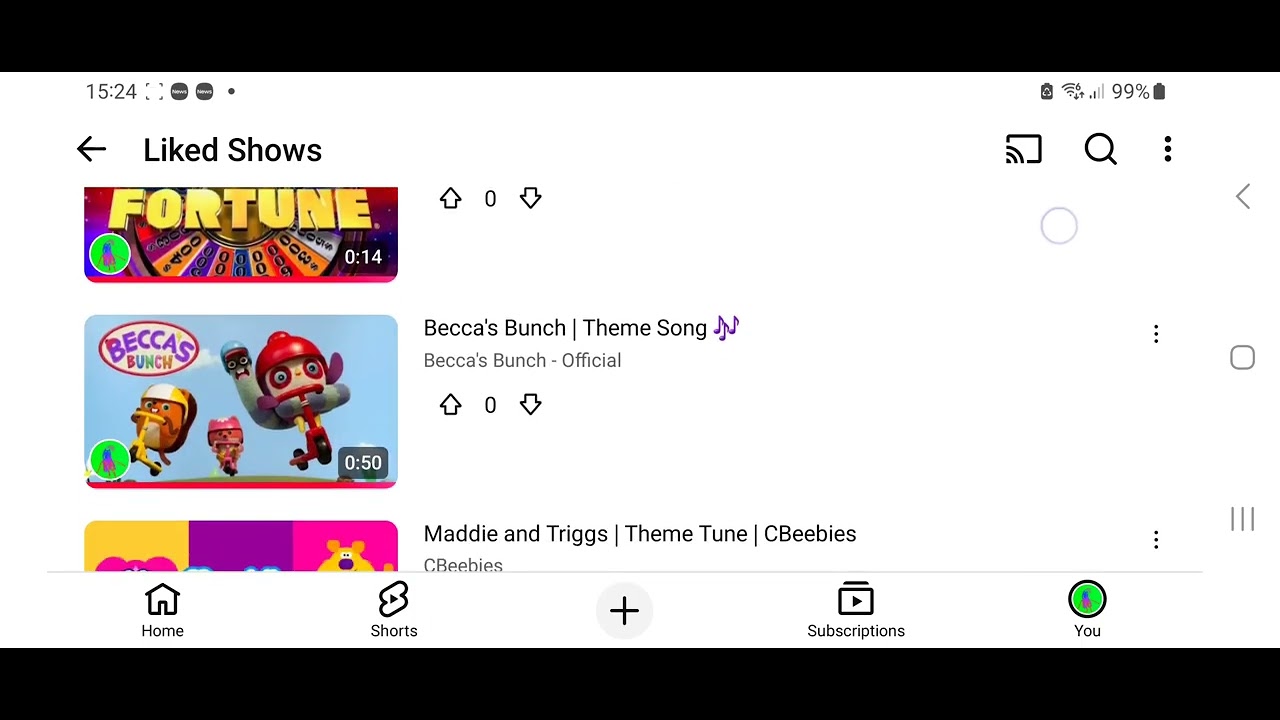Switch to the Shorts tab
Image resolution: width=1280 pixels, height=720 pixels.
(x=394, y=611)
